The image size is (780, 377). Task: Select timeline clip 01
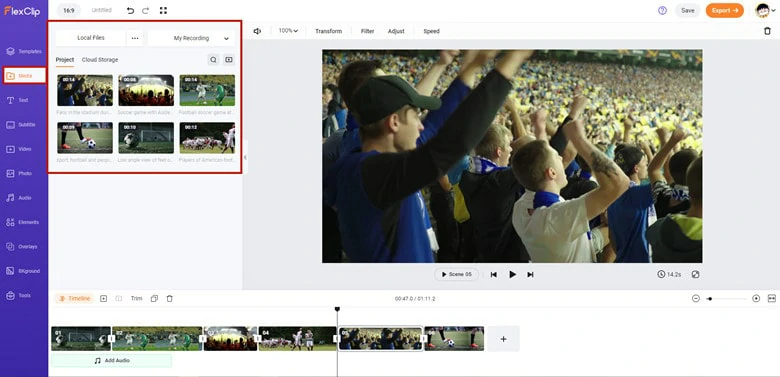pos(81,339)
